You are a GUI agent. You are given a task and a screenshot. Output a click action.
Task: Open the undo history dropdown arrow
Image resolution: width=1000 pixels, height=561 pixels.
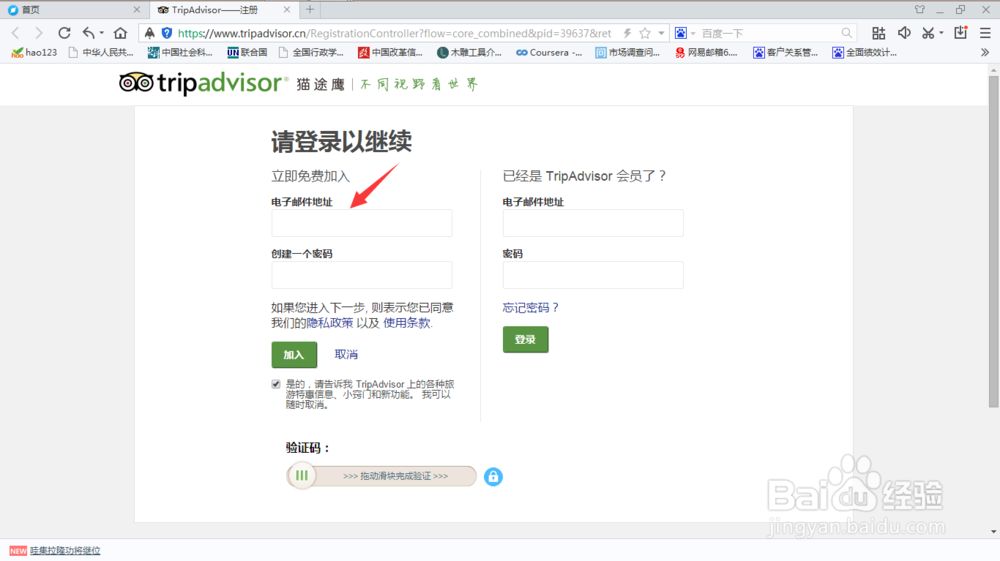[x=102, y=33]
